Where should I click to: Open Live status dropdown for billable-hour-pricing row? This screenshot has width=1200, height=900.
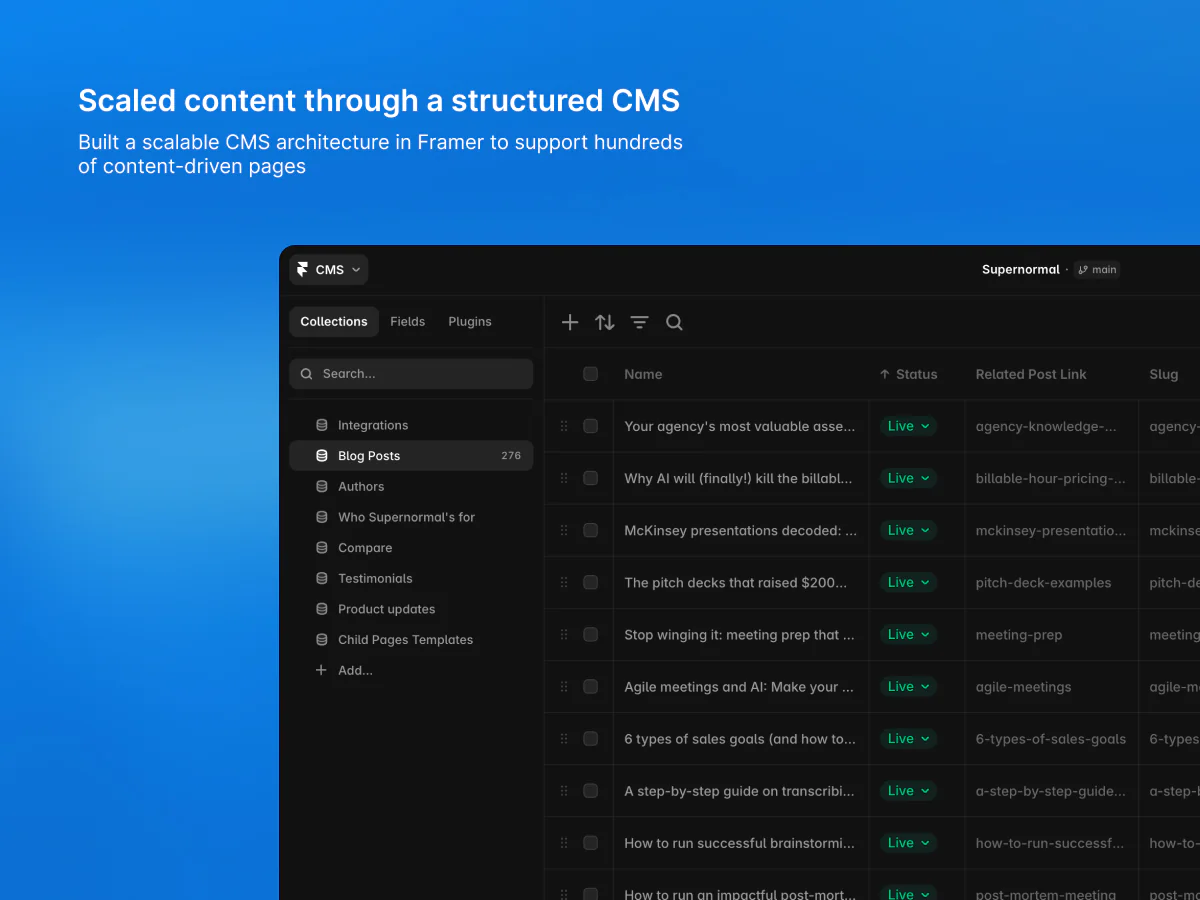point(908,478)
